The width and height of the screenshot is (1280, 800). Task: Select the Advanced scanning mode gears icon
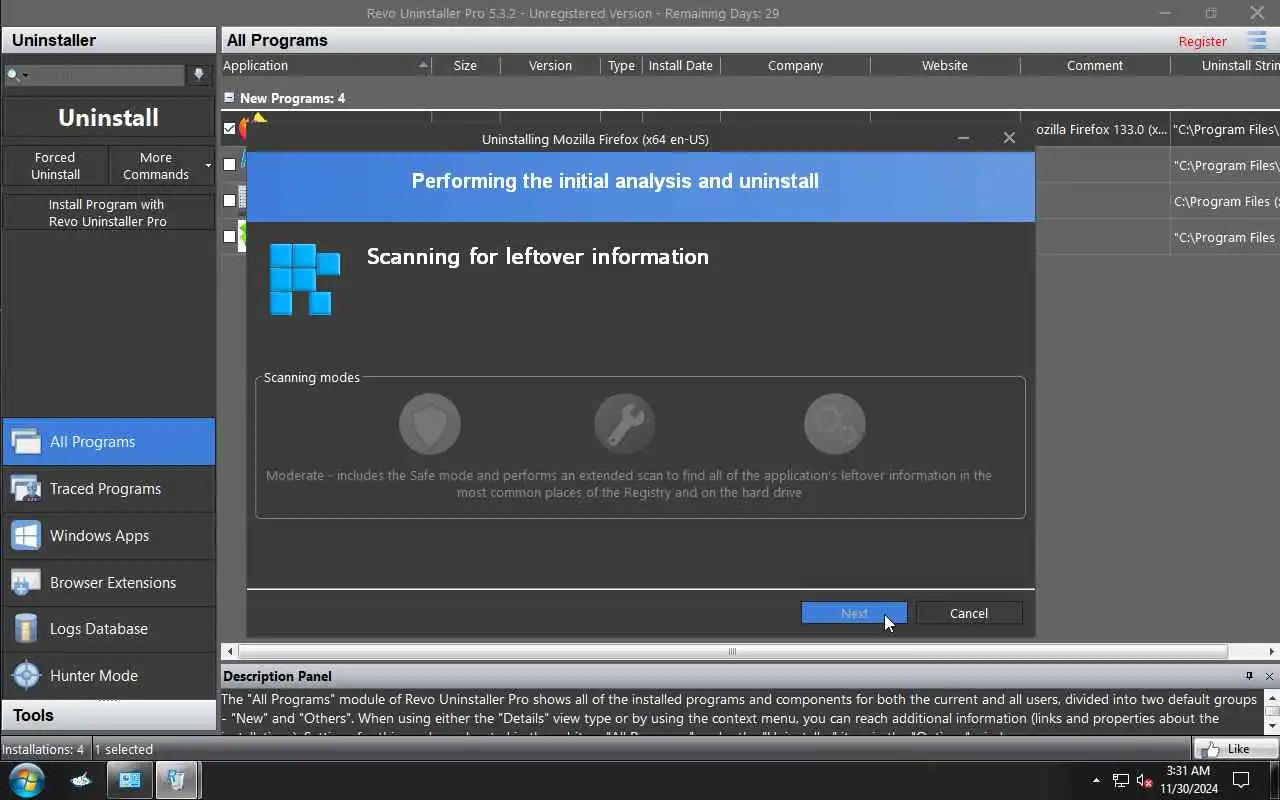point(834,424)
